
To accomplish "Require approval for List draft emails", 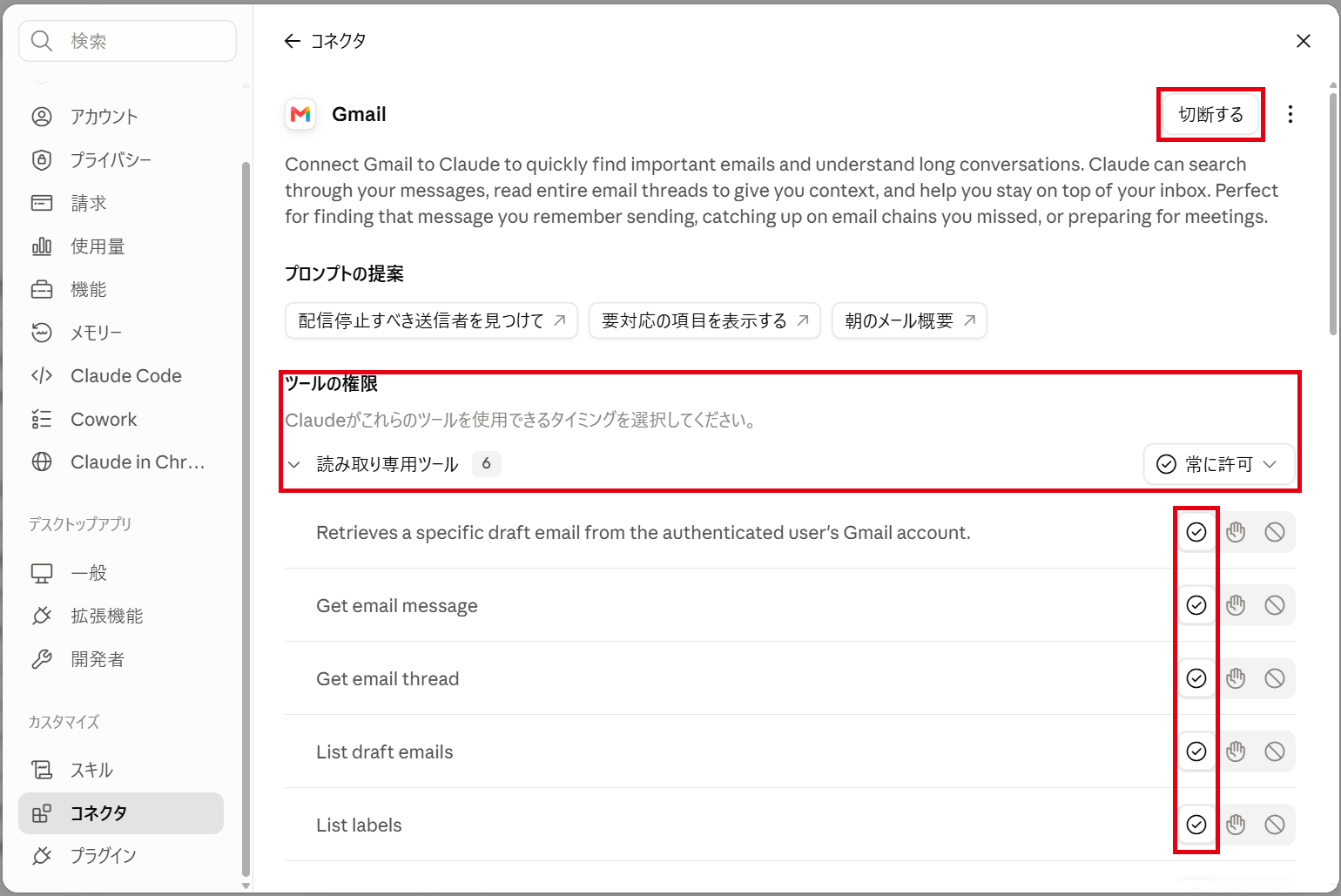I will (1236, 751).
